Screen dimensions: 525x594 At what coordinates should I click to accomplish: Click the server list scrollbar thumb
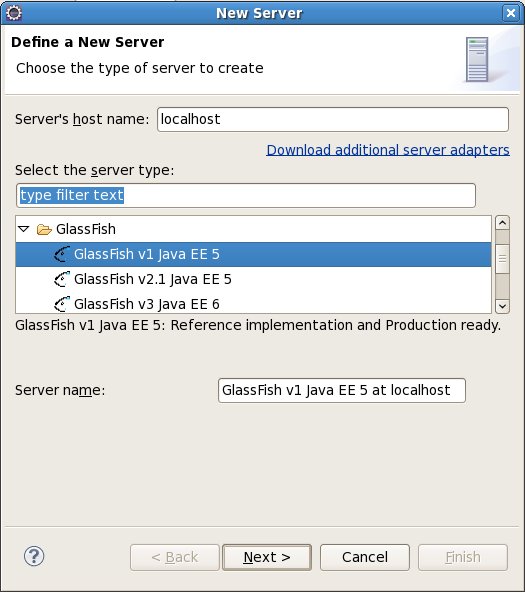coord(502,259)
